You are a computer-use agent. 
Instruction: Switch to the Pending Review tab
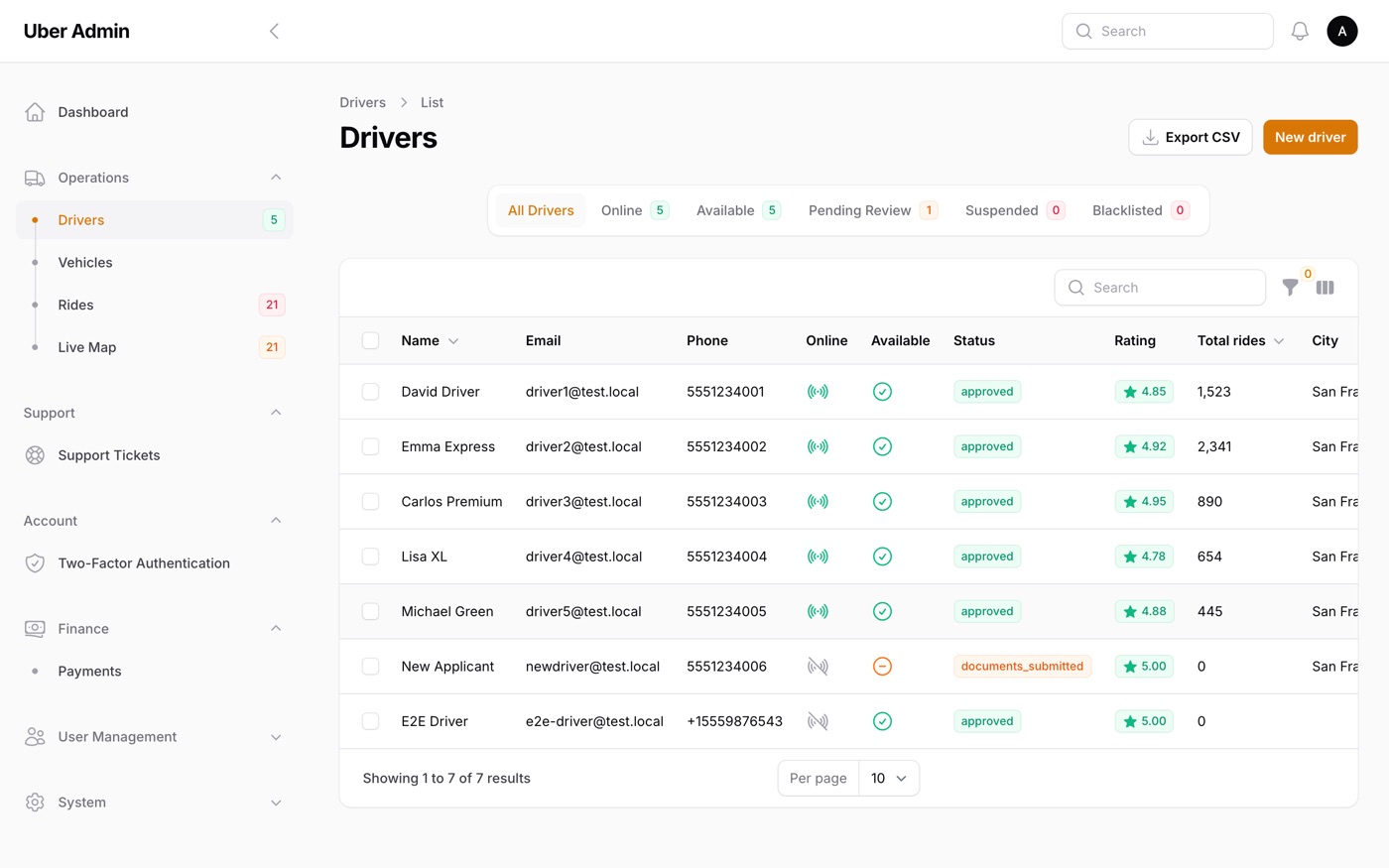(x=873, y=210)
